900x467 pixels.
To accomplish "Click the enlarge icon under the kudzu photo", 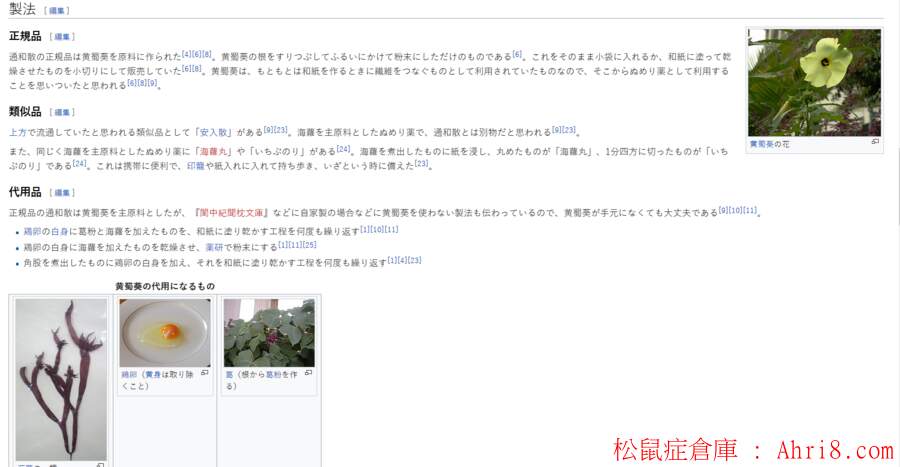I will [308, 373].
